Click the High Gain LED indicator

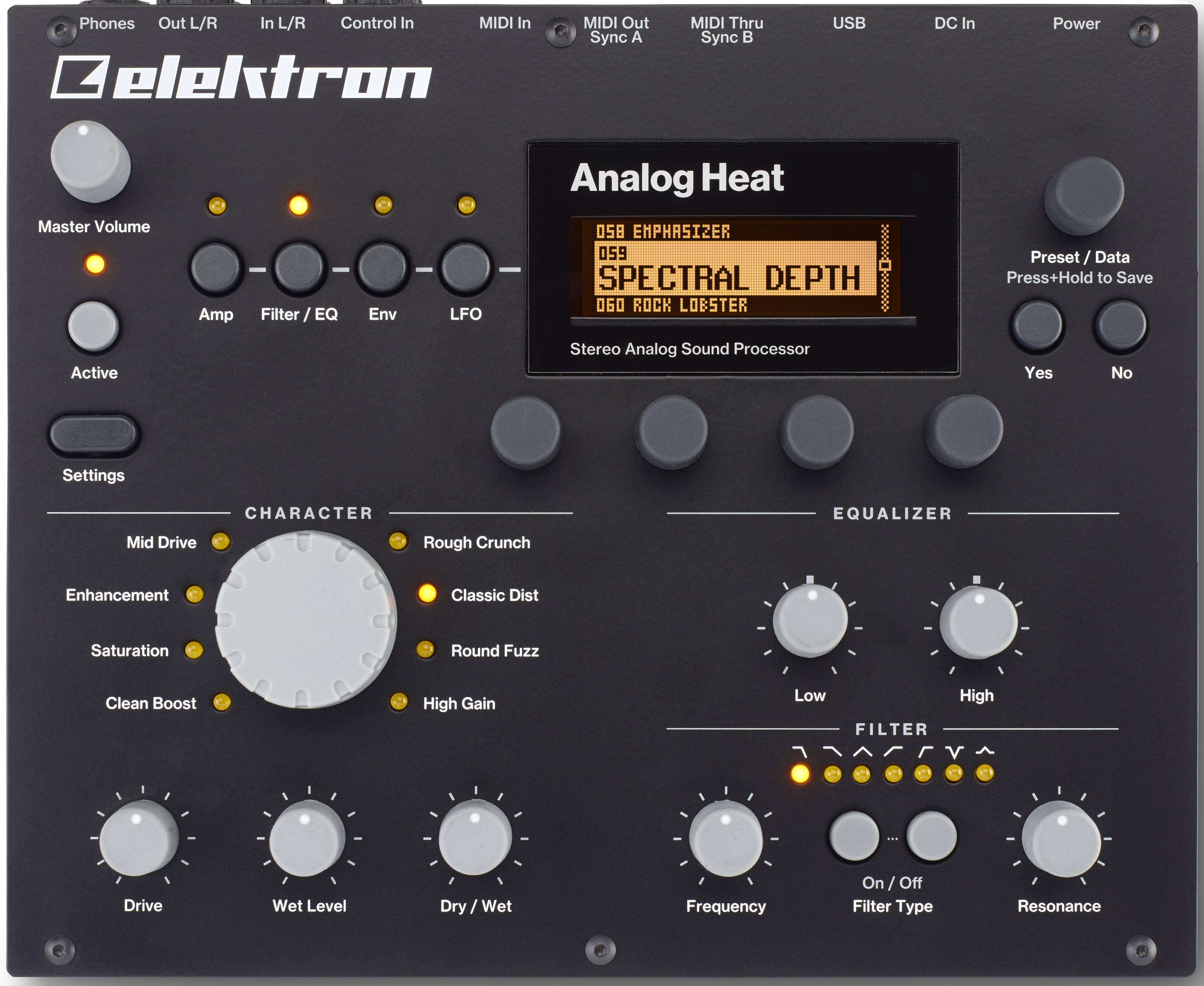[399, 702]
